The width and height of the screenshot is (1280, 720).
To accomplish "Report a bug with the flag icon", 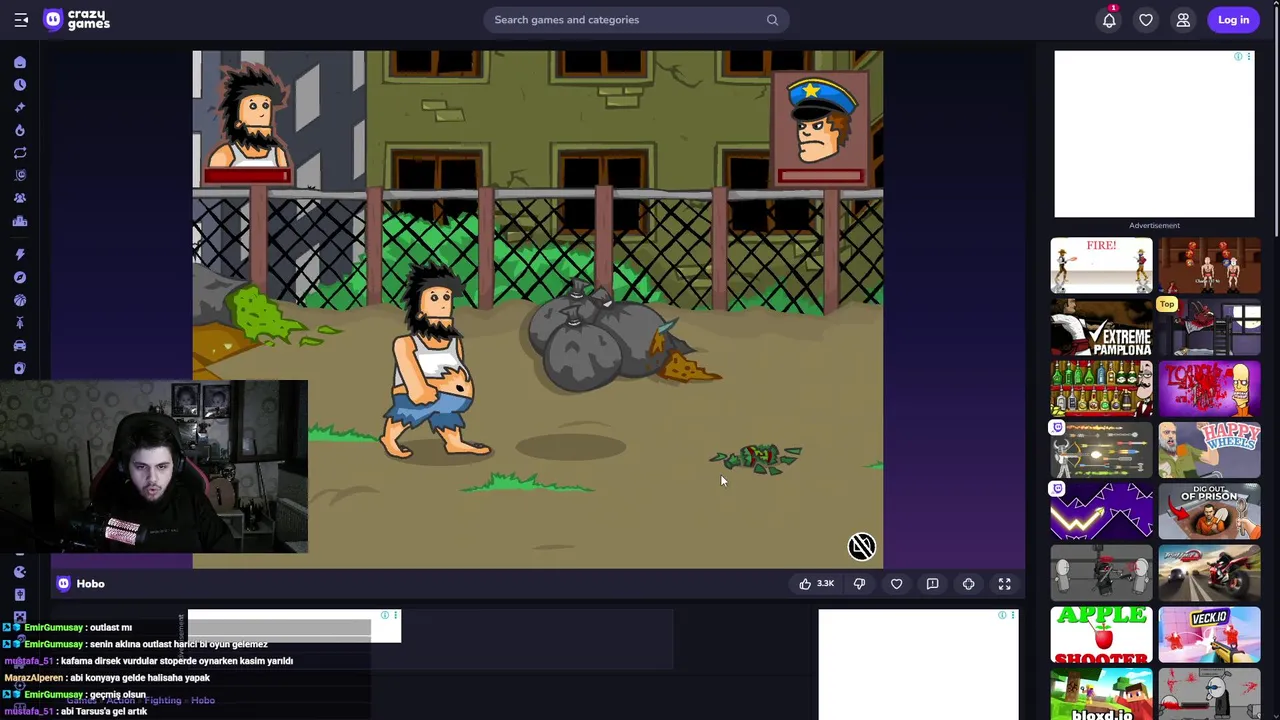I will coord(932,584).
